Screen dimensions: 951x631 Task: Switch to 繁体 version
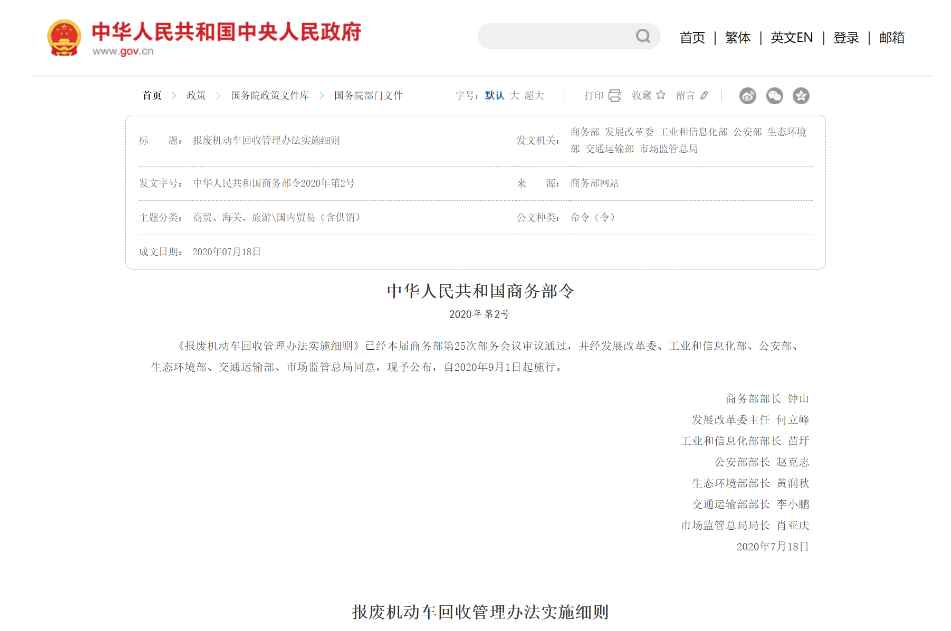tap(738, 38)
